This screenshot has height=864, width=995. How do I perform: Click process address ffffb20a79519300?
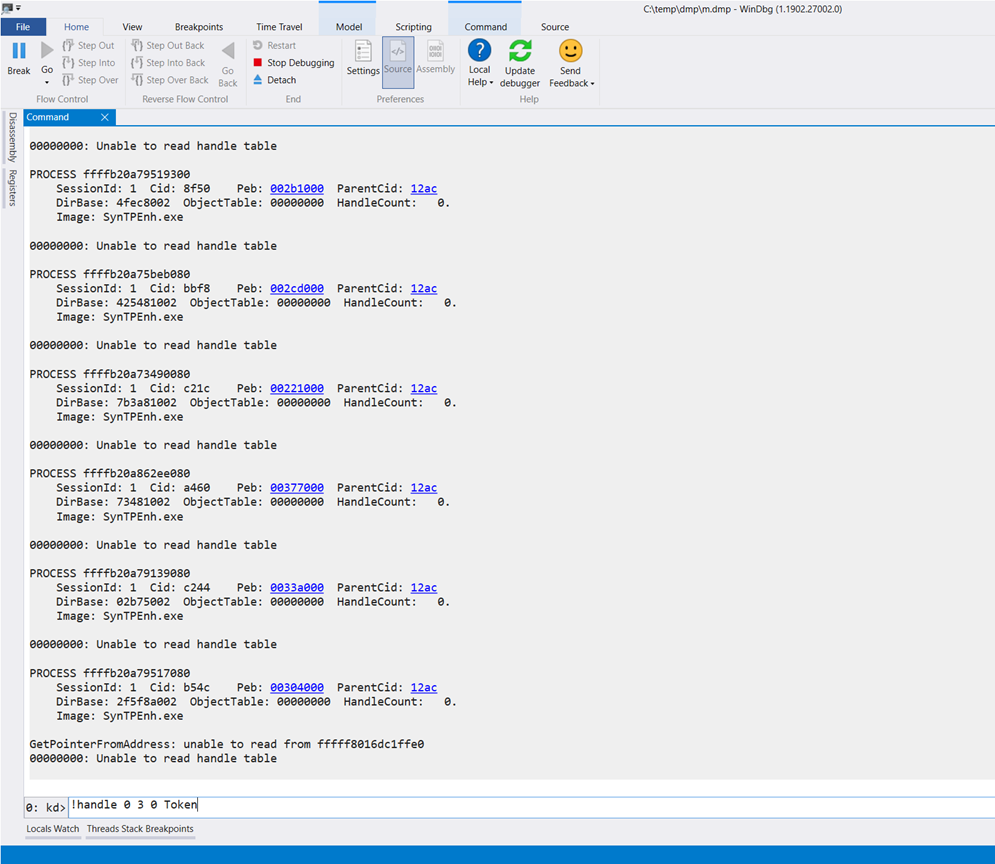pos(136,174)
